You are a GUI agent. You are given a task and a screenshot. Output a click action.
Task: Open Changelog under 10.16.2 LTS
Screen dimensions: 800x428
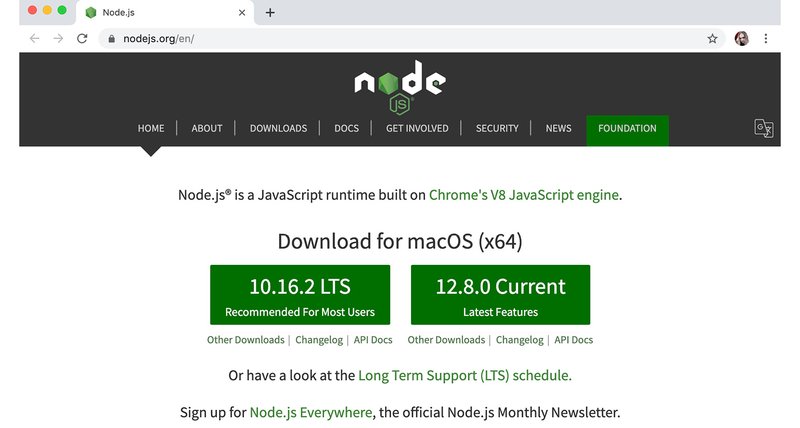pyautogui.click(x=319, y=340)
